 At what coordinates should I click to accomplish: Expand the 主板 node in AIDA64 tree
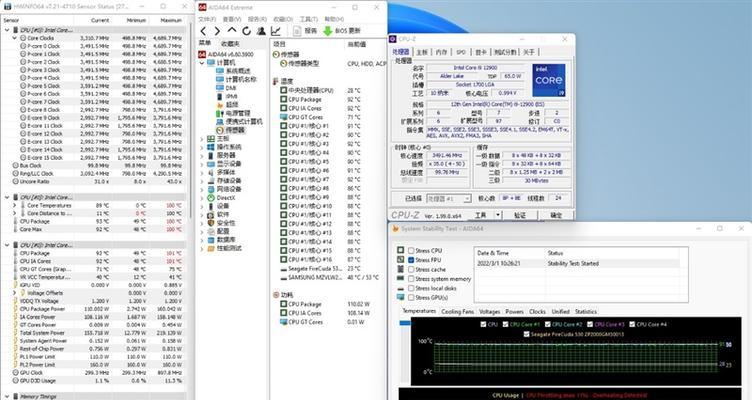[202, 139]
